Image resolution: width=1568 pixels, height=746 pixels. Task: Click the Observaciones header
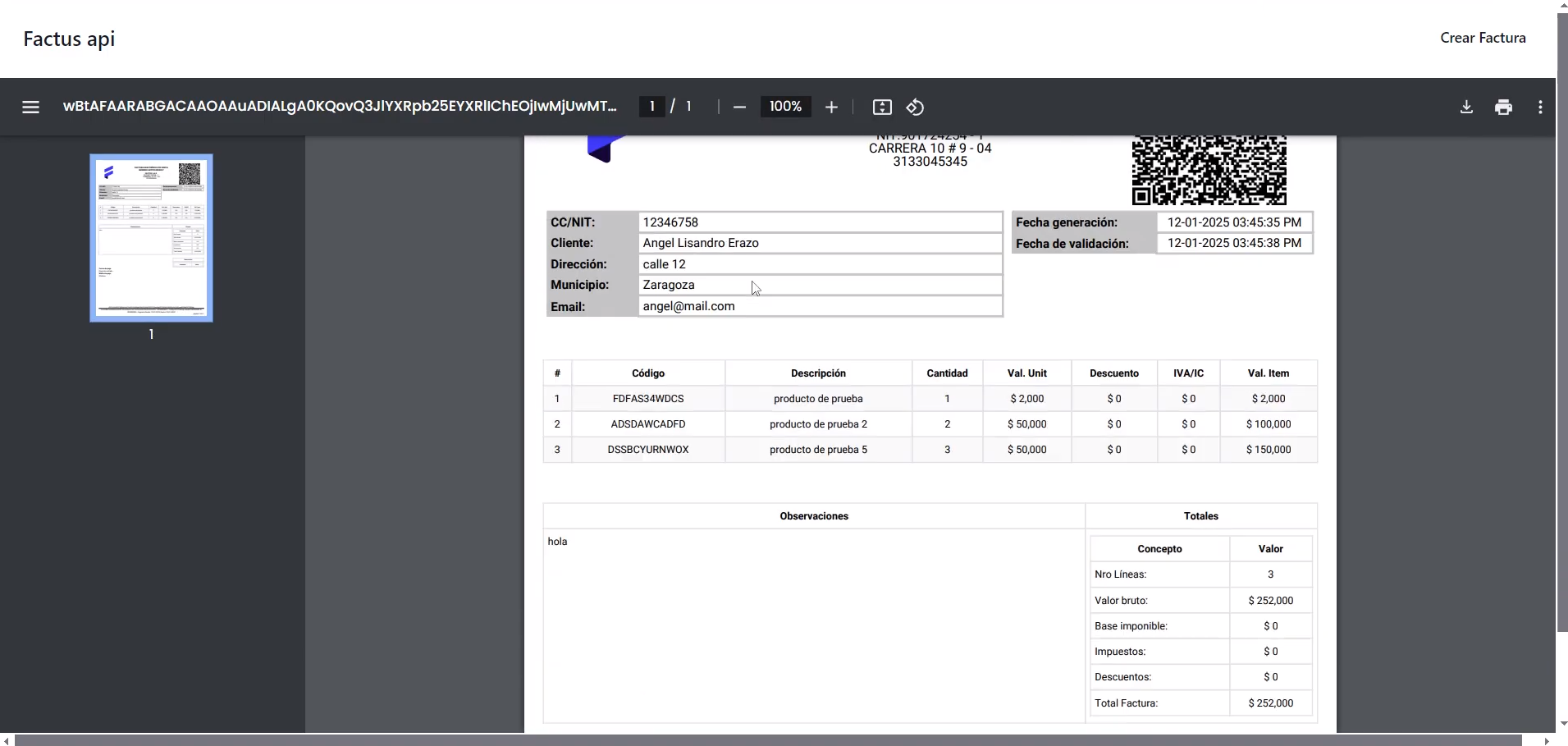click(x=814, y=516)
